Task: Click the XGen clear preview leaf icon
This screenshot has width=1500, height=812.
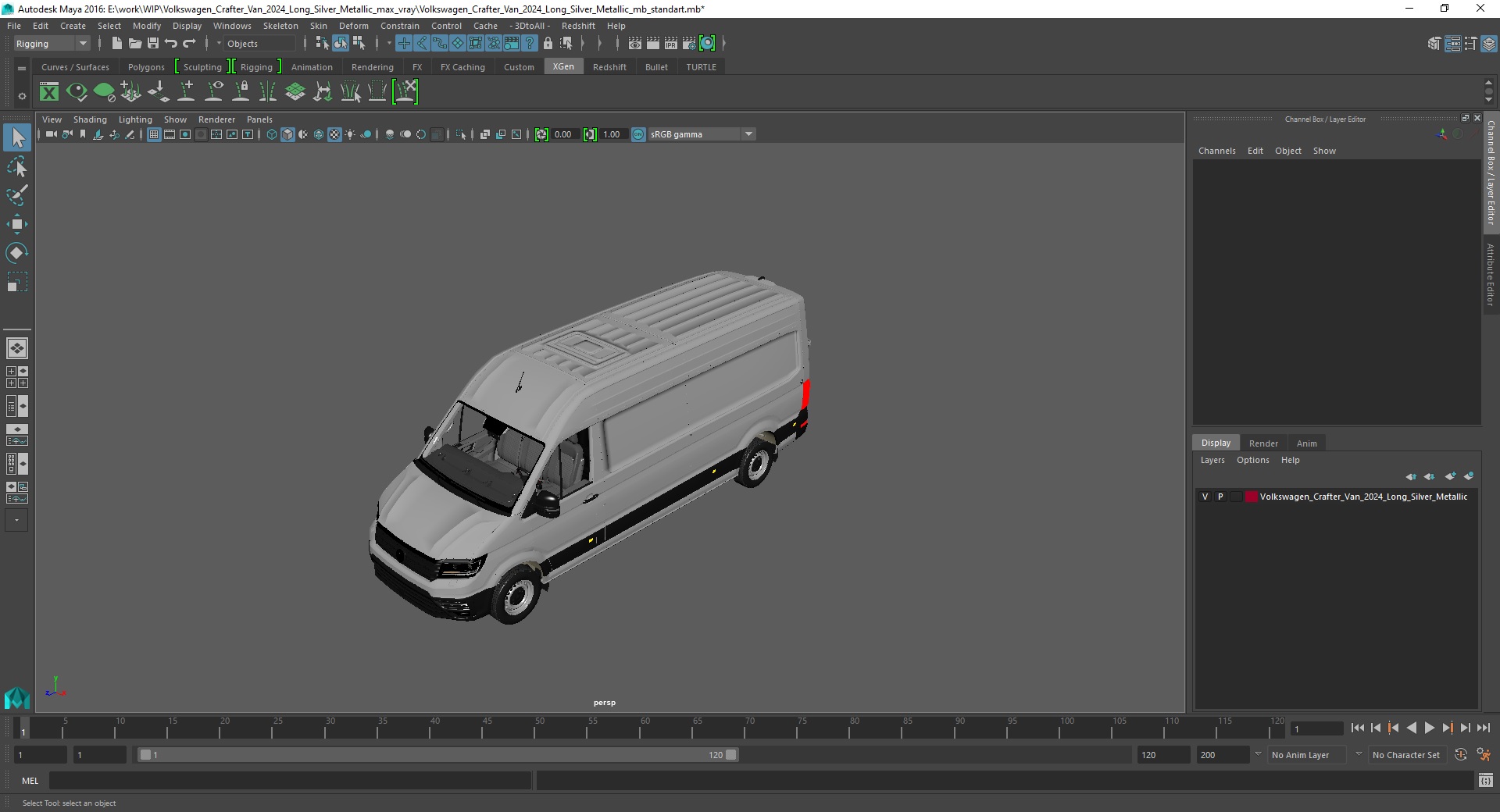Action: [x=104, y=92]
